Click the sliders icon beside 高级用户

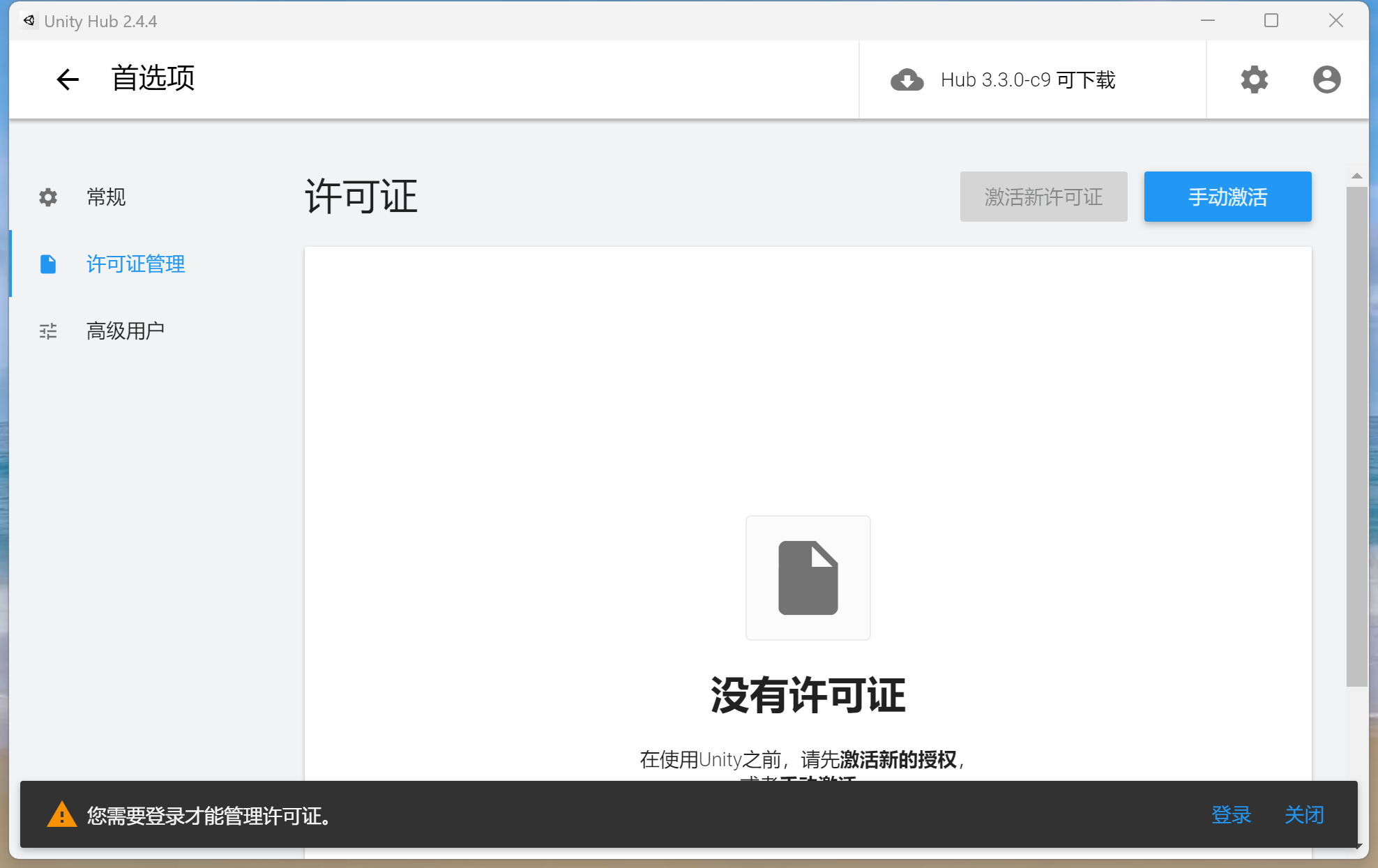pos(48,331)
